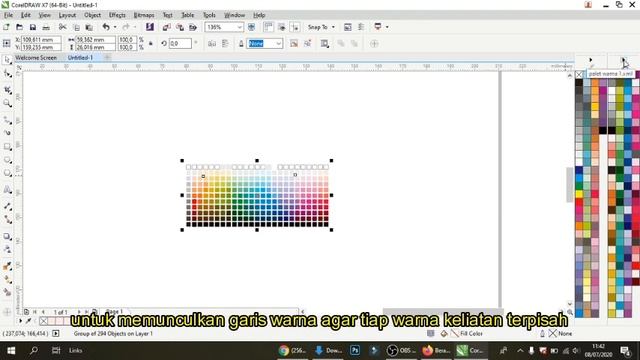Select the Artistic Media tool
The width and height of the screenshot is (640, 360).
pyautogui.click(x=7, y=133)
